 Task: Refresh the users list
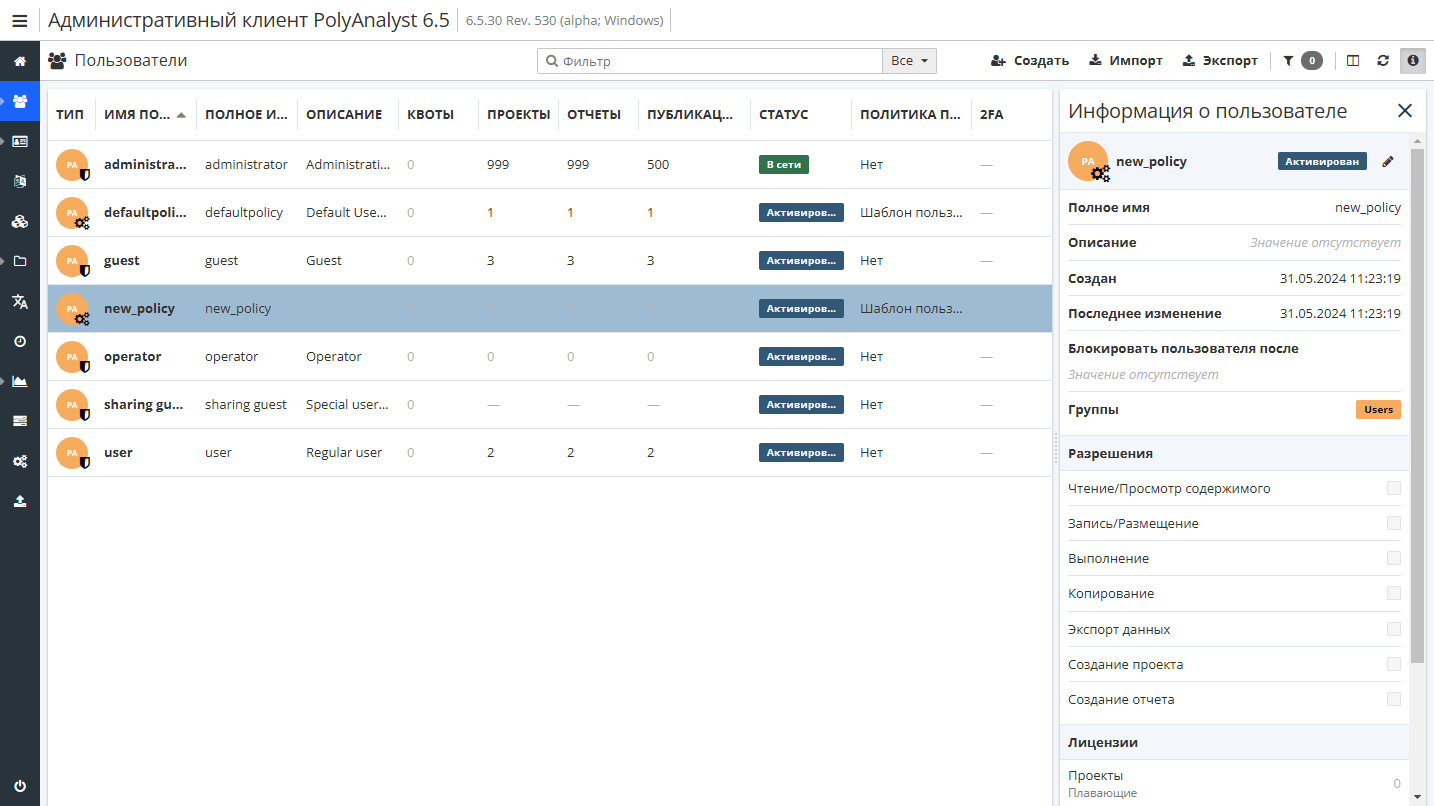tap(1383, 61)
